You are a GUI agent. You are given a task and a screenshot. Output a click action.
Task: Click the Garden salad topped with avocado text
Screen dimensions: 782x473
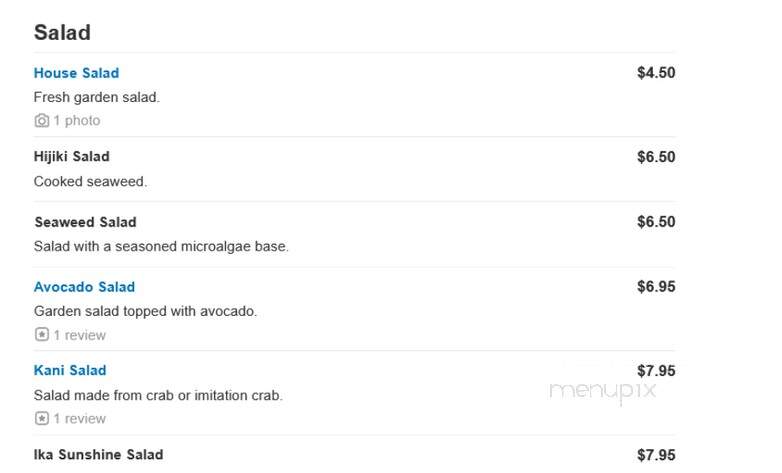click(x=145, y=311)
